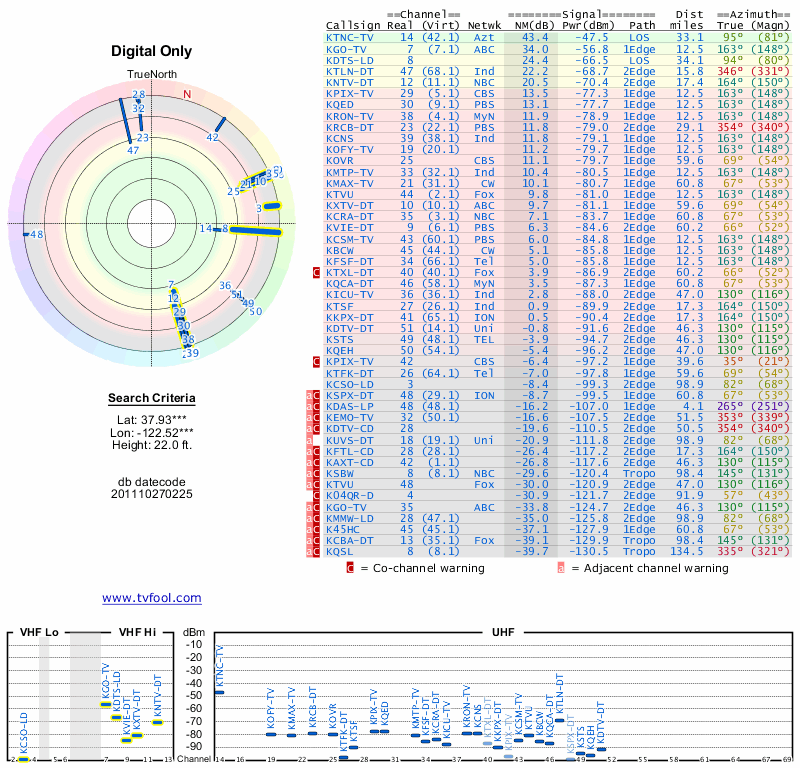The width and height of the screenshot is (800, 768).
Task: Open the www.tvfool.com link
Action: [152, 598]
